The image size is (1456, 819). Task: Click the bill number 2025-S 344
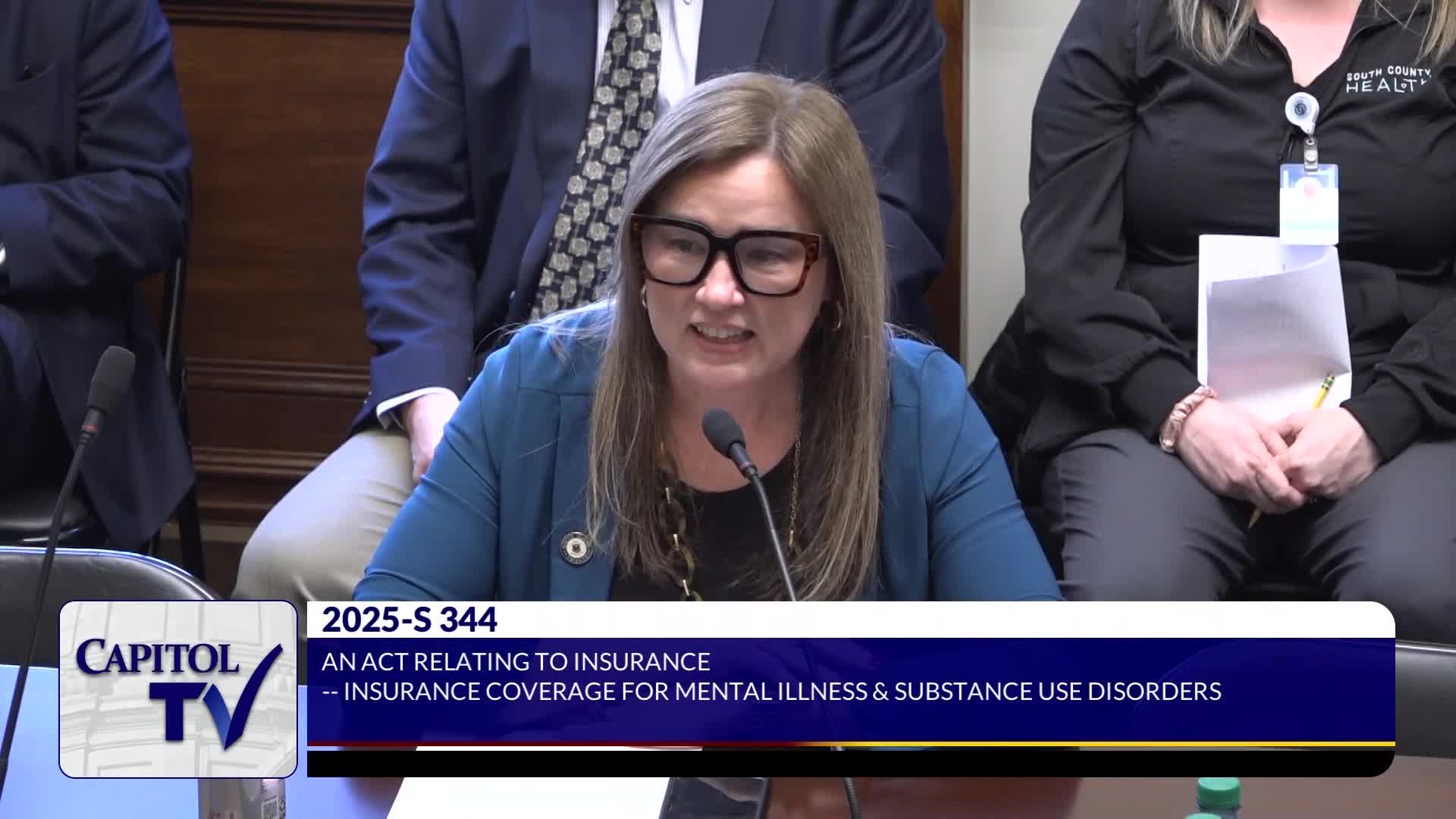[409, 620]
